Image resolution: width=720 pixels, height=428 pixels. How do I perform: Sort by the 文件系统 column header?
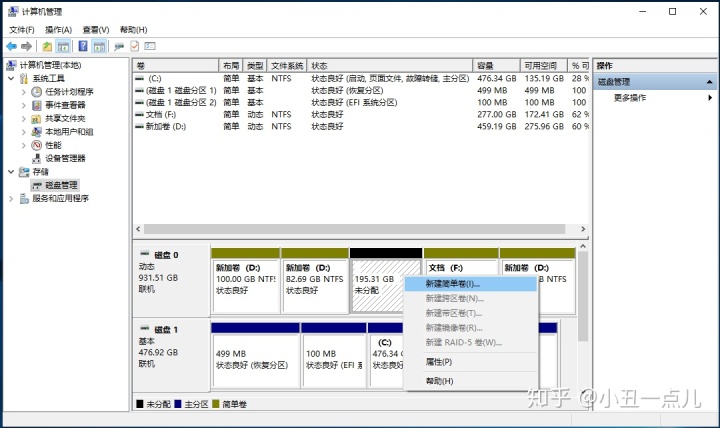287,66
